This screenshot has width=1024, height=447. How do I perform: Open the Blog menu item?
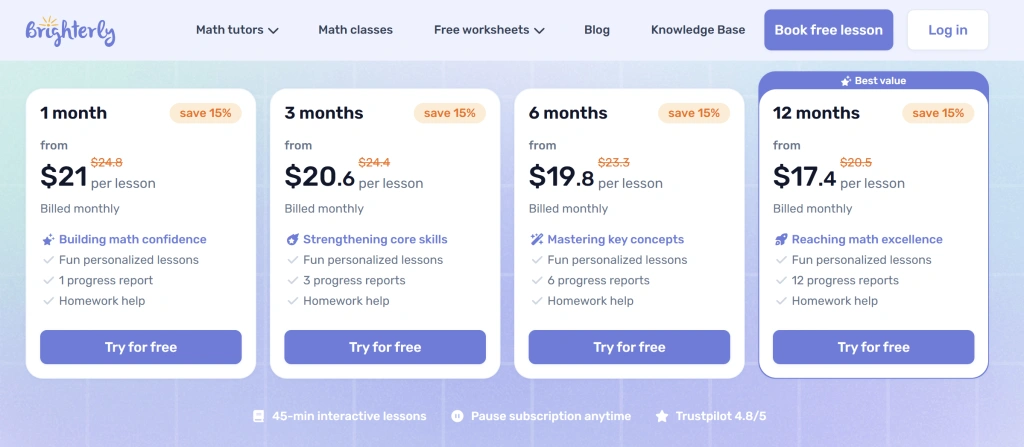coord(597,30)
